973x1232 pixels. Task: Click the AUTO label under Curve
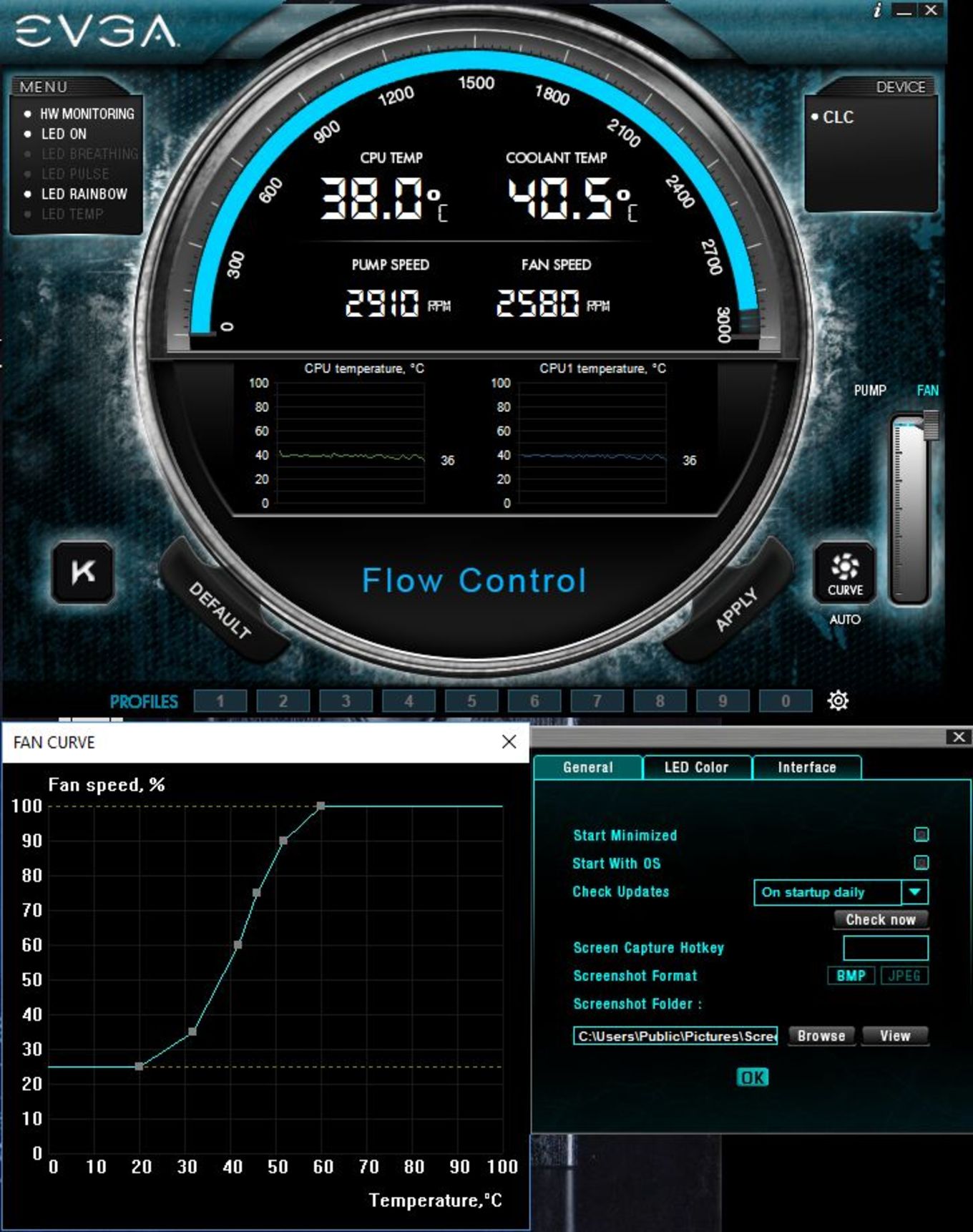845,620
